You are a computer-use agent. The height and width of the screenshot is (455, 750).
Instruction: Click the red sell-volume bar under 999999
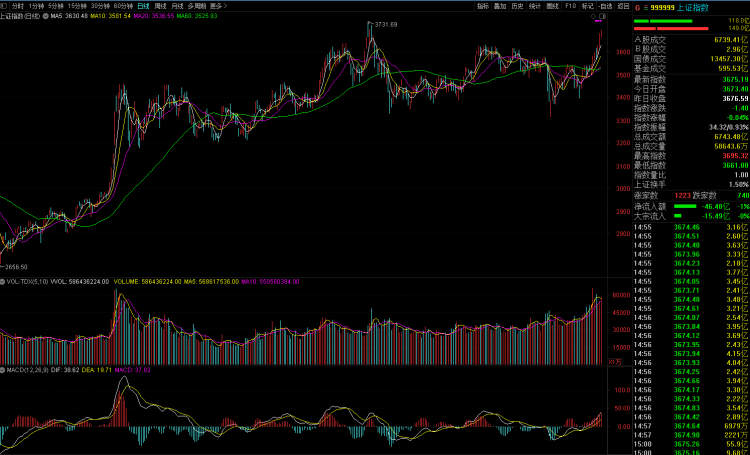point(671,29)
